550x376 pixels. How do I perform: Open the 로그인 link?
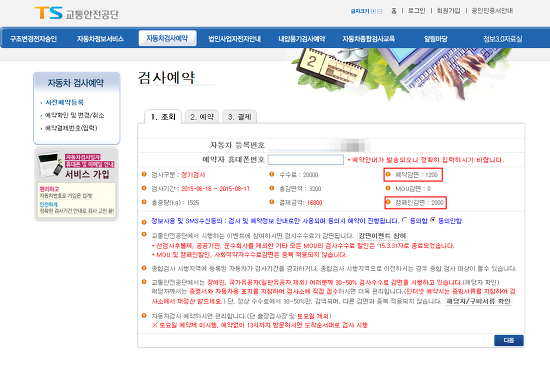[416, 11]
